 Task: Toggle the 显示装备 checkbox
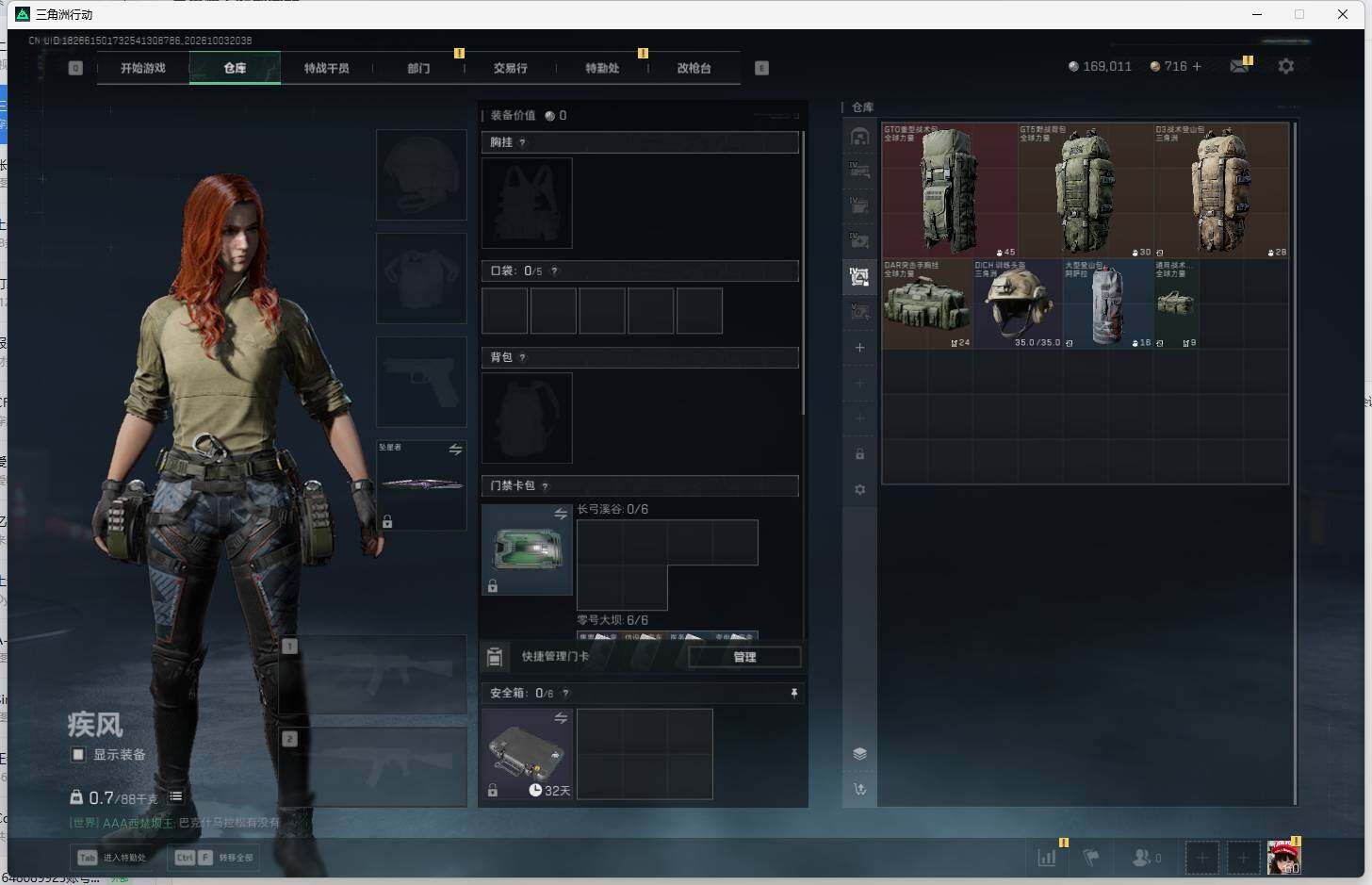78,754
